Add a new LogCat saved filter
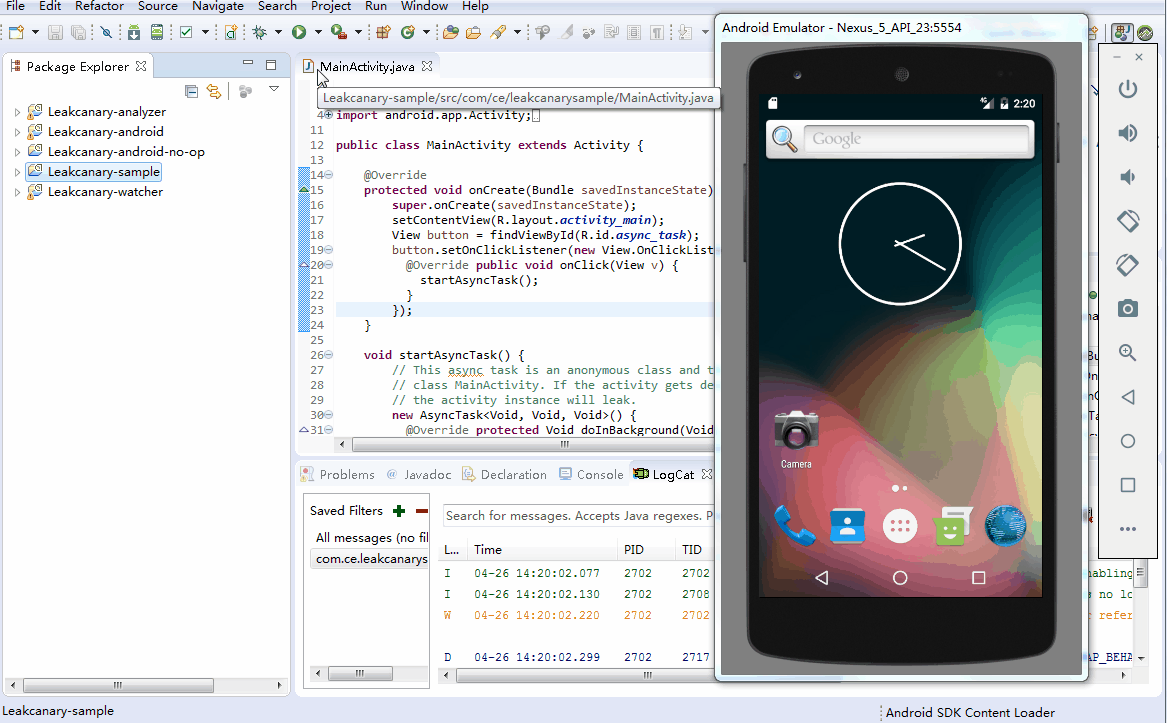The height and width of the screenshot is (723, 1167). click(399, 511)
